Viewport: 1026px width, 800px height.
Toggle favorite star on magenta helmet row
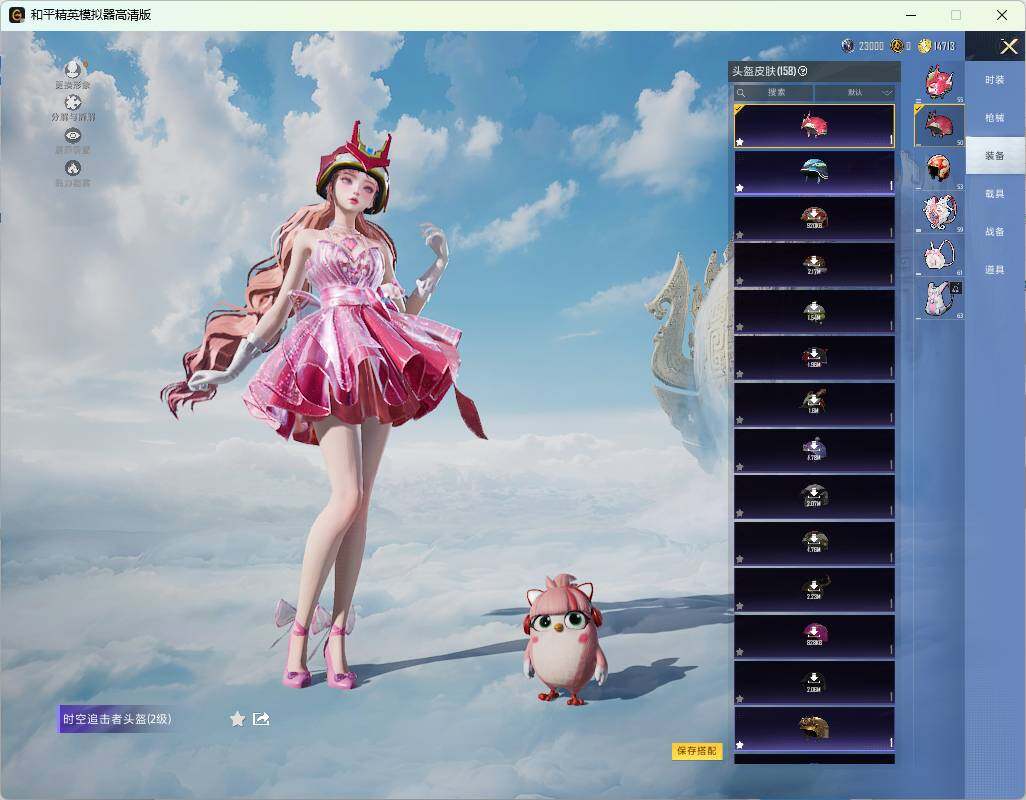[739, 652]
